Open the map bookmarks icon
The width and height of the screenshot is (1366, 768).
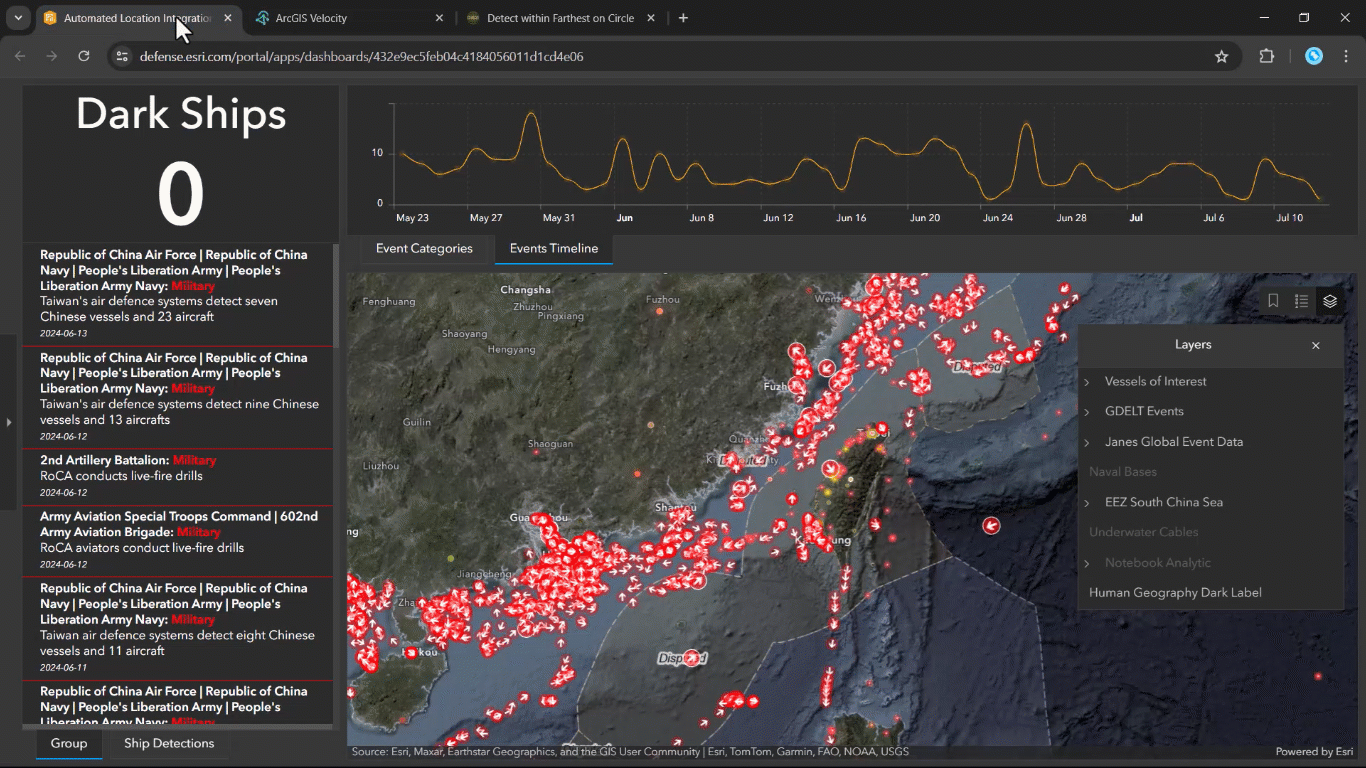point(1272,301)
